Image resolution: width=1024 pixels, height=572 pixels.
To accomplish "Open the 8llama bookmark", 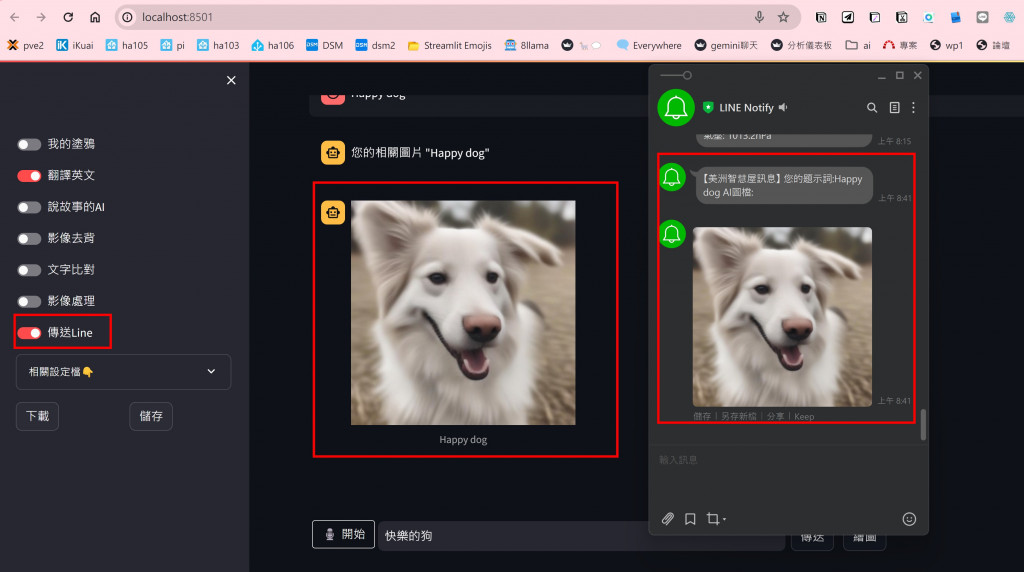I will (526, 45).
